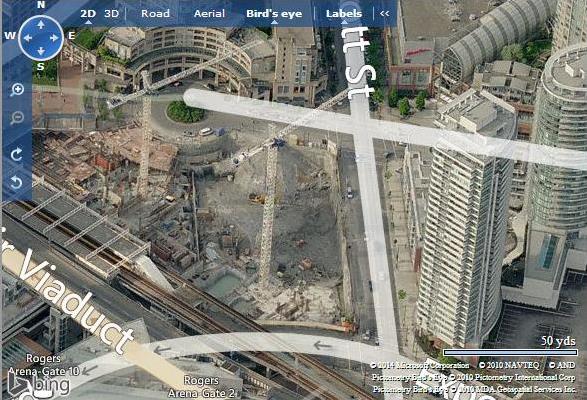Switch to 2D mode
587x400 pixels.
[x=88, y=13]
